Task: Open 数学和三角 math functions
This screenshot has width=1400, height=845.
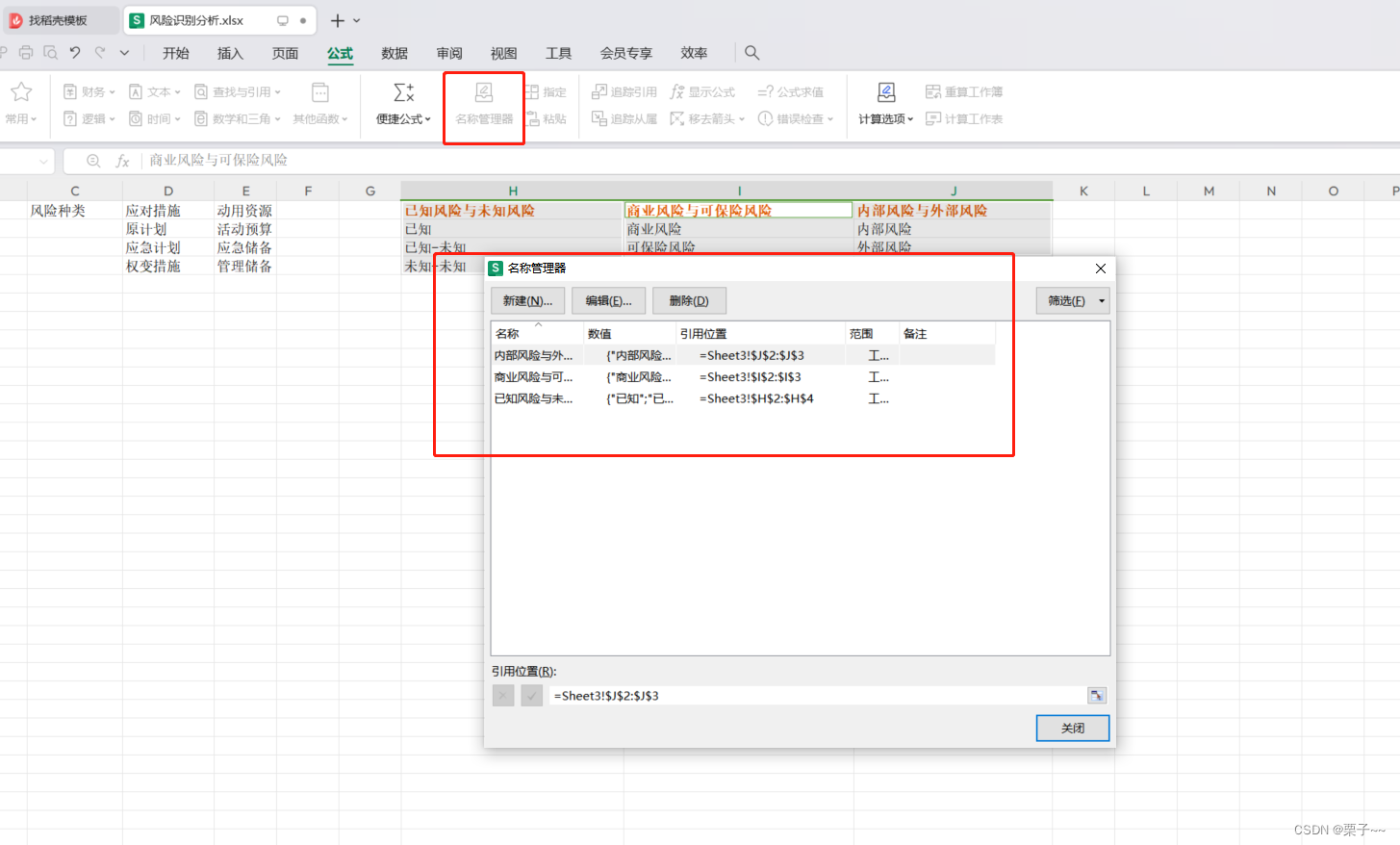Action: (238, 118)
